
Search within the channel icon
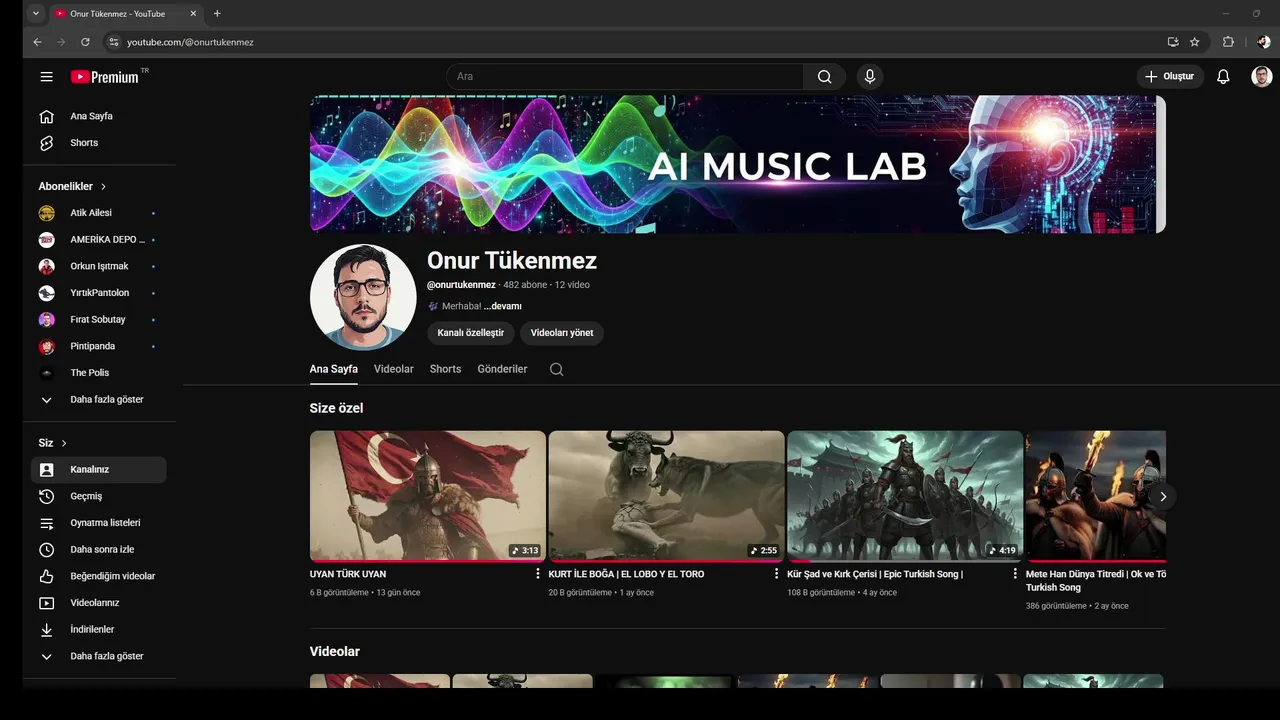[x=557, y=369]
